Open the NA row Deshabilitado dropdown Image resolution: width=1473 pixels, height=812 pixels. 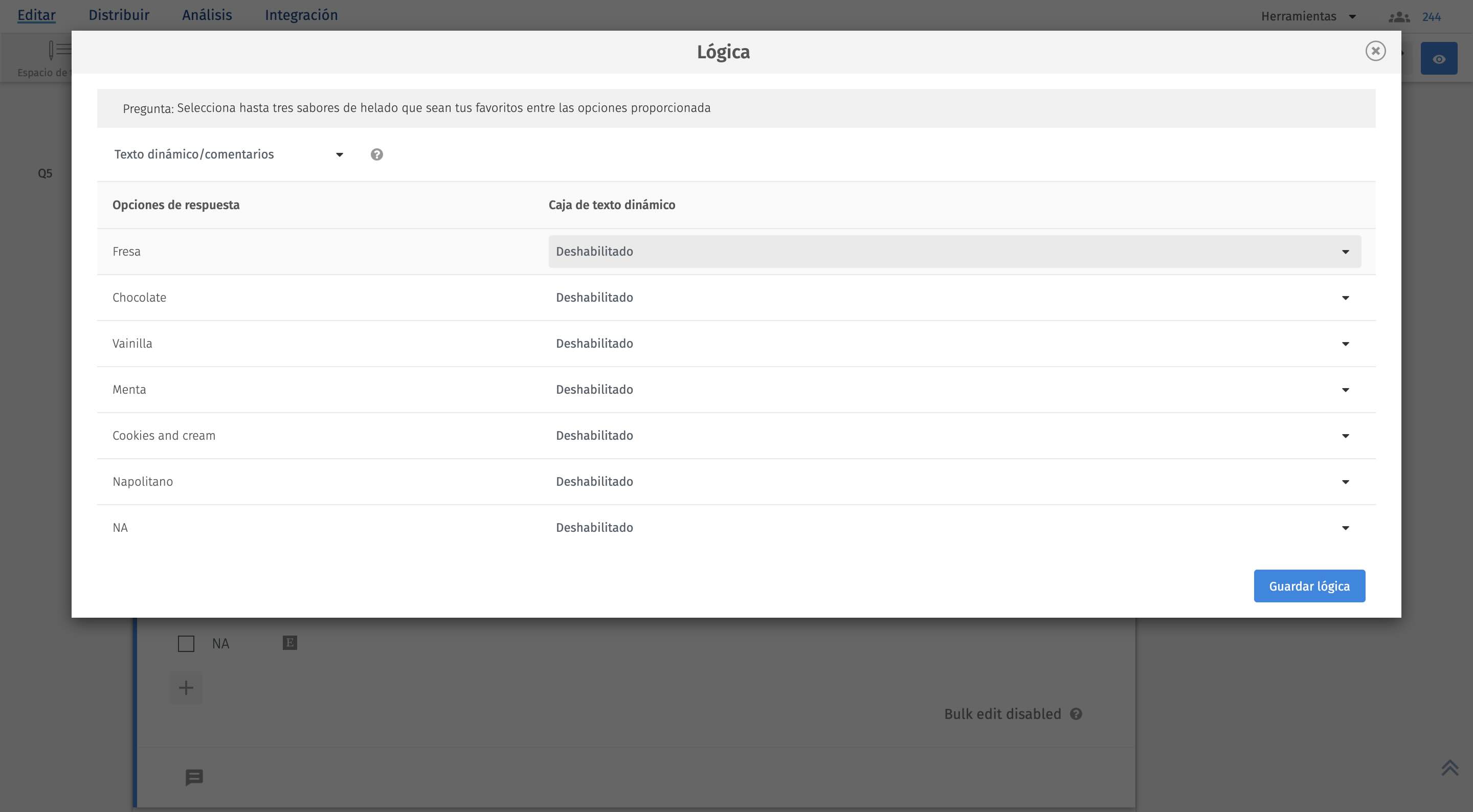click(954, 528)
